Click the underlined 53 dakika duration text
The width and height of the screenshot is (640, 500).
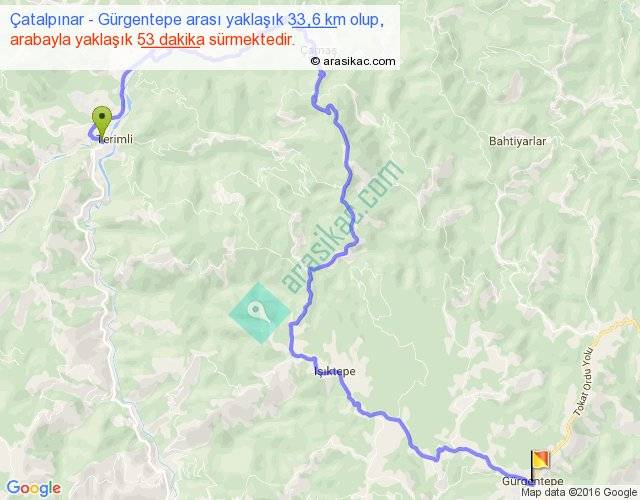(x=171, y=40)
